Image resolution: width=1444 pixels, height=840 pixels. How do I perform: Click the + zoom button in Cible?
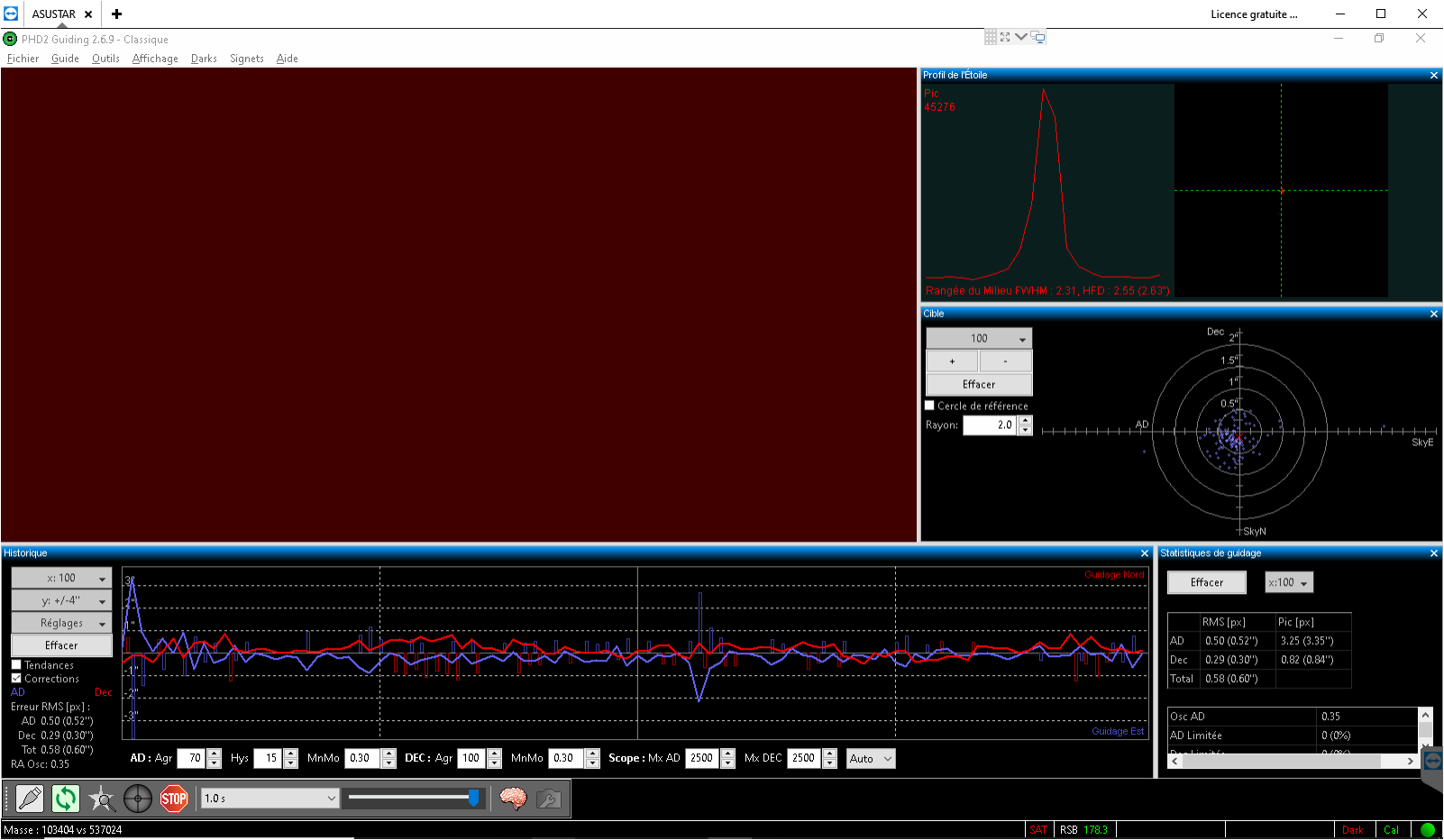pos(952,361)
